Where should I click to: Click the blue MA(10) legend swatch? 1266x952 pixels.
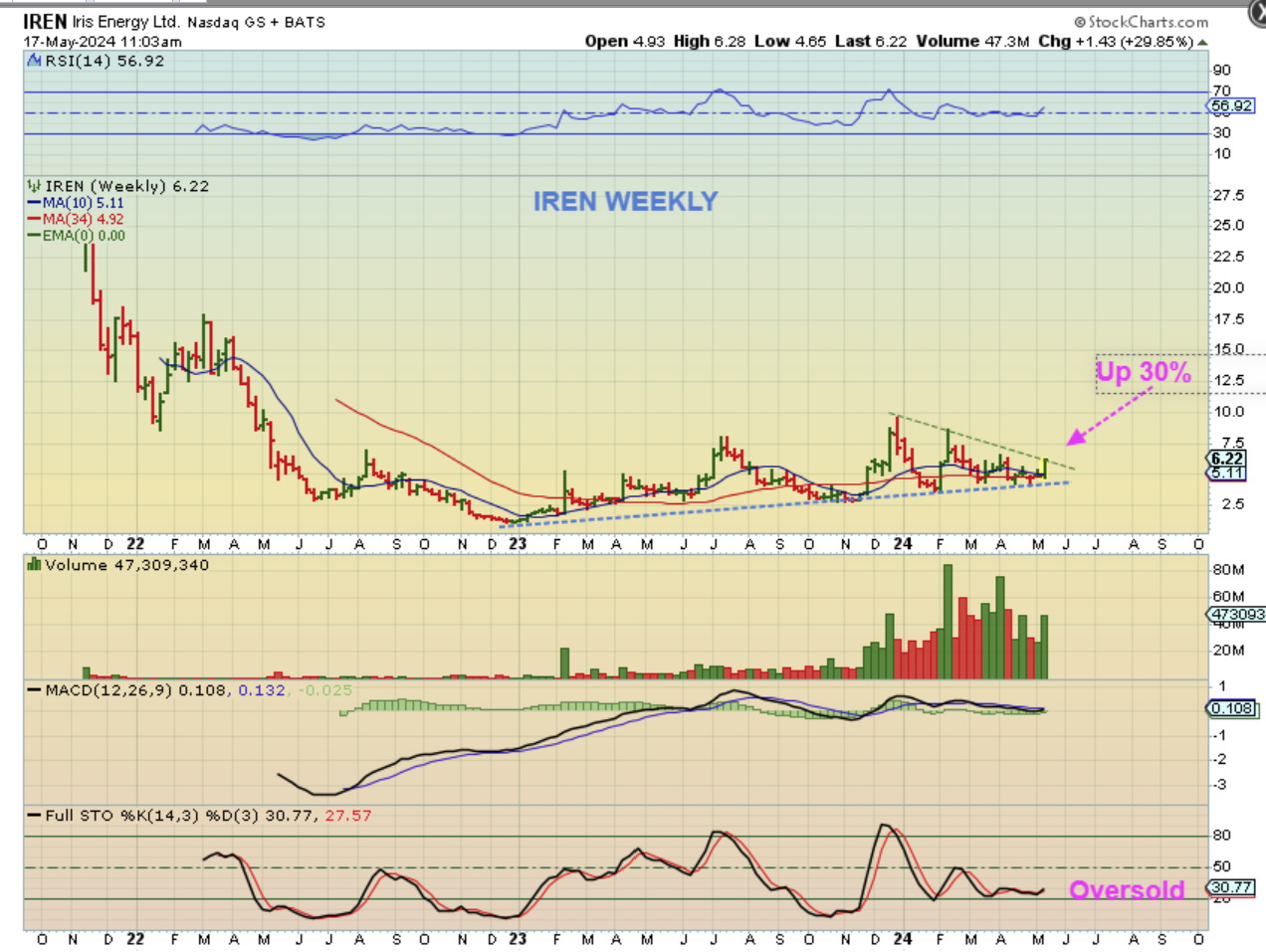tap(35, 203)
